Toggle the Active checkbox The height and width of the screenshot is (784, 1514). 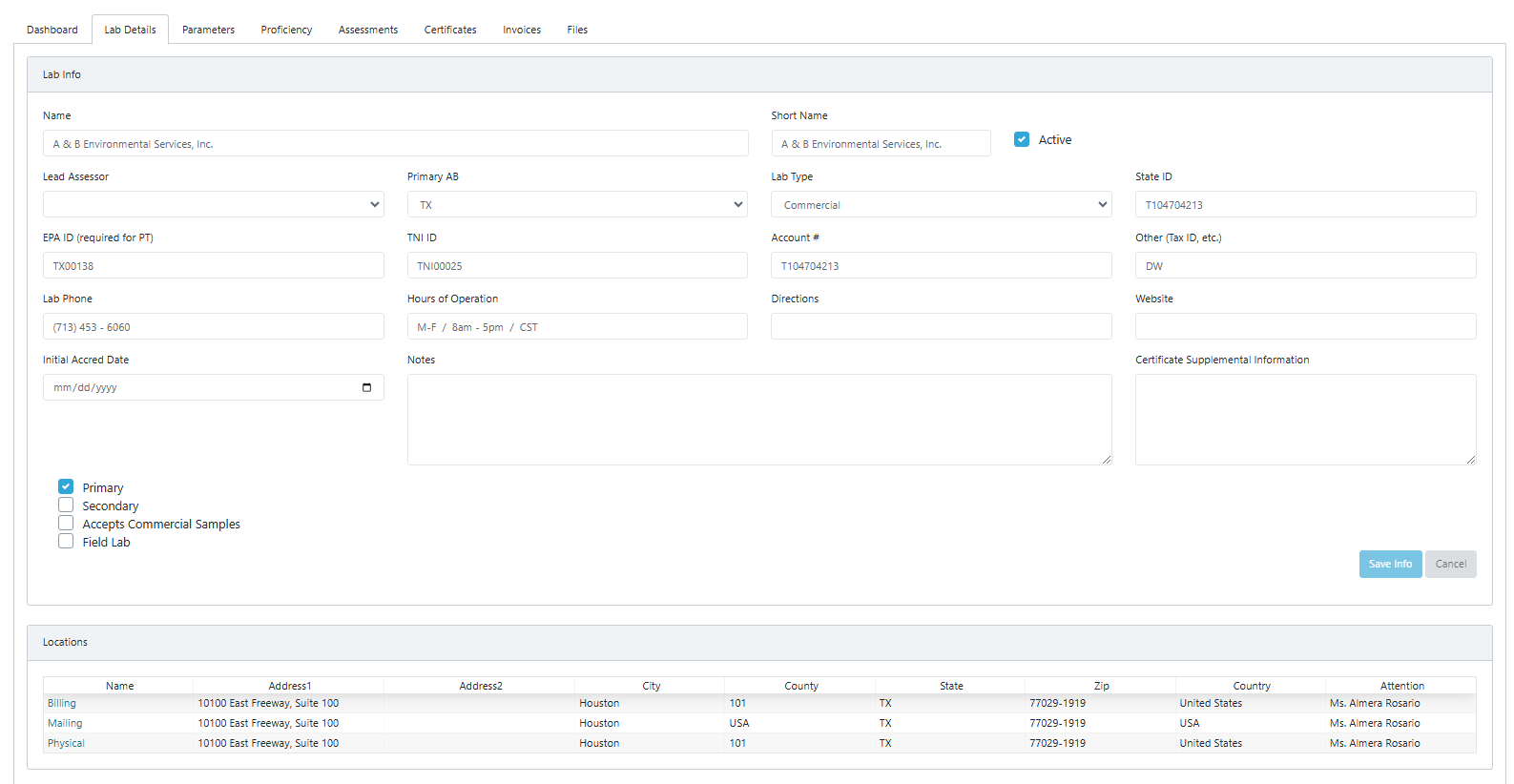[x=1022, y=139]
